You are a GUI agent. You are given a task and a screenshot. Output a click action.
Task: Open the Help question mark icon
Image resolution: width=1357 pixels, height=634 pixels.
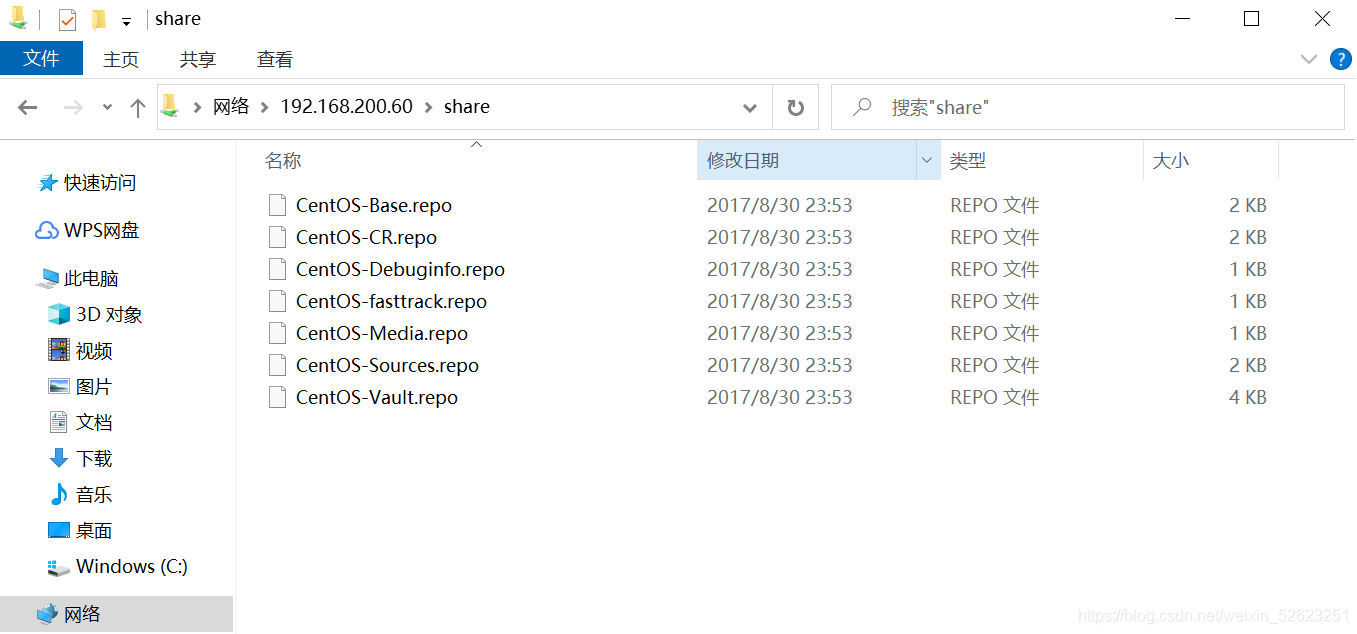pos(1340,59)
